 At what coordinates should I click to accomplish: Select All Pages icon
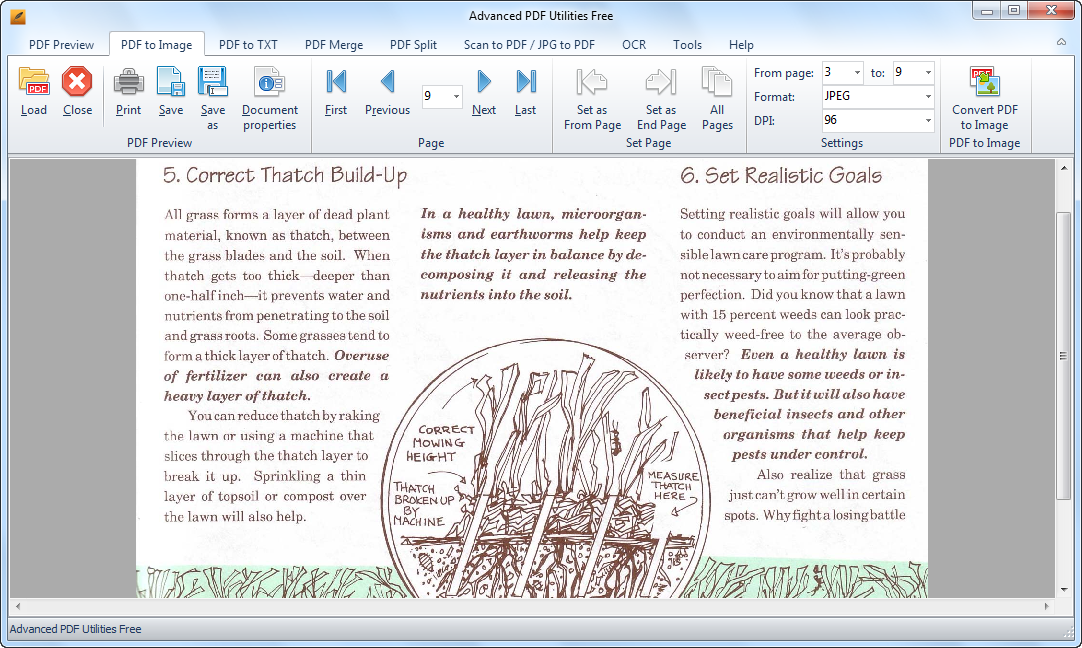pos(717,82)
